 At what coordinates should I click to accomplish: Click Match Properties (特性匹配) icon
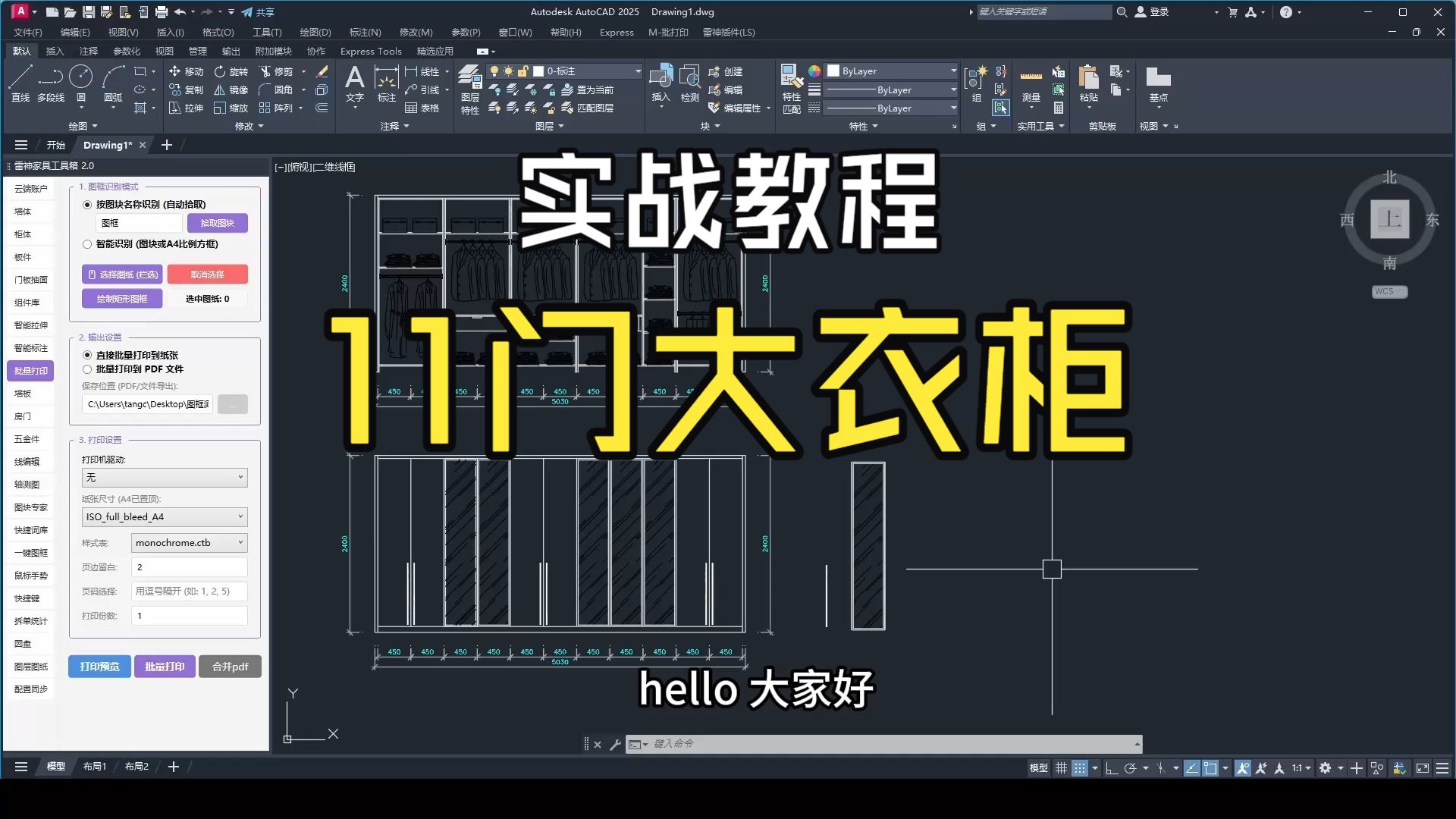point(792,89)
